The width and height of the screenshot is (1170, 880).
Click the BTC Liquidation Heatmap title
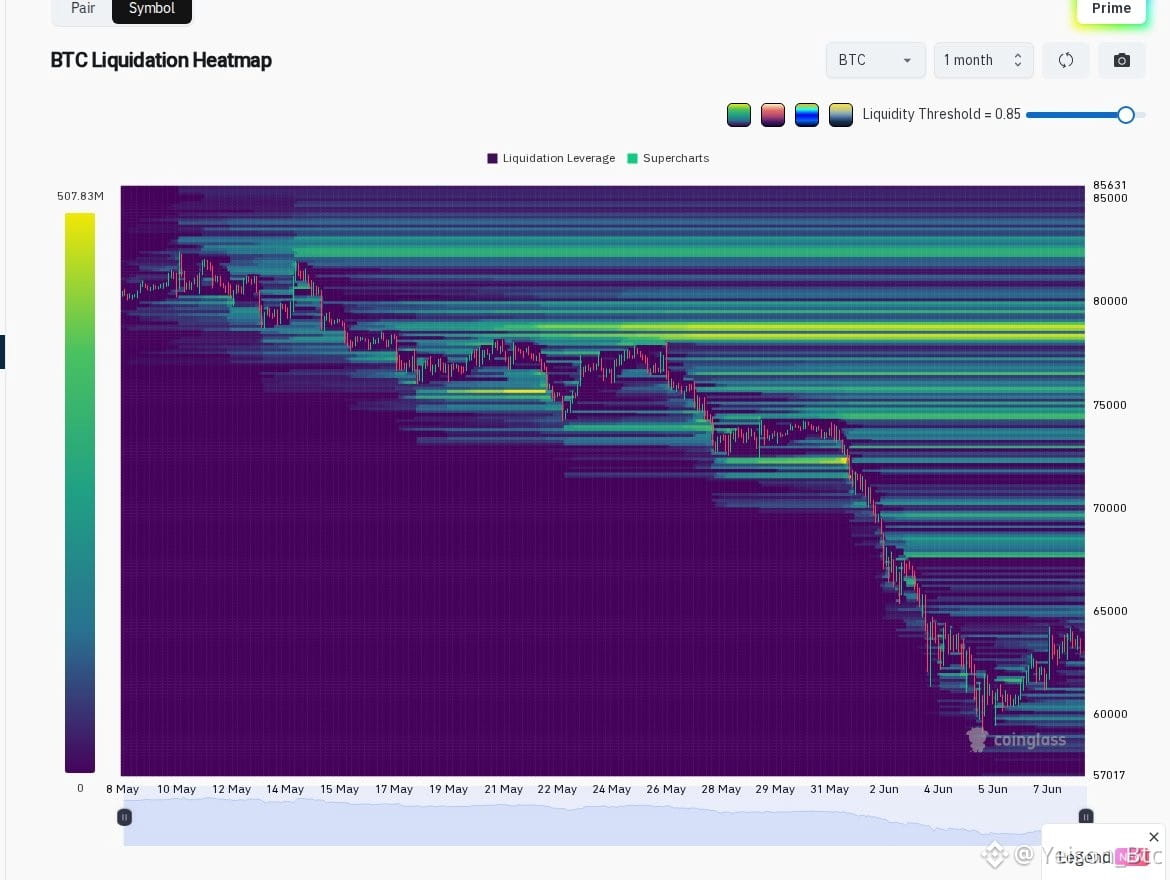(x=161, y=60)
